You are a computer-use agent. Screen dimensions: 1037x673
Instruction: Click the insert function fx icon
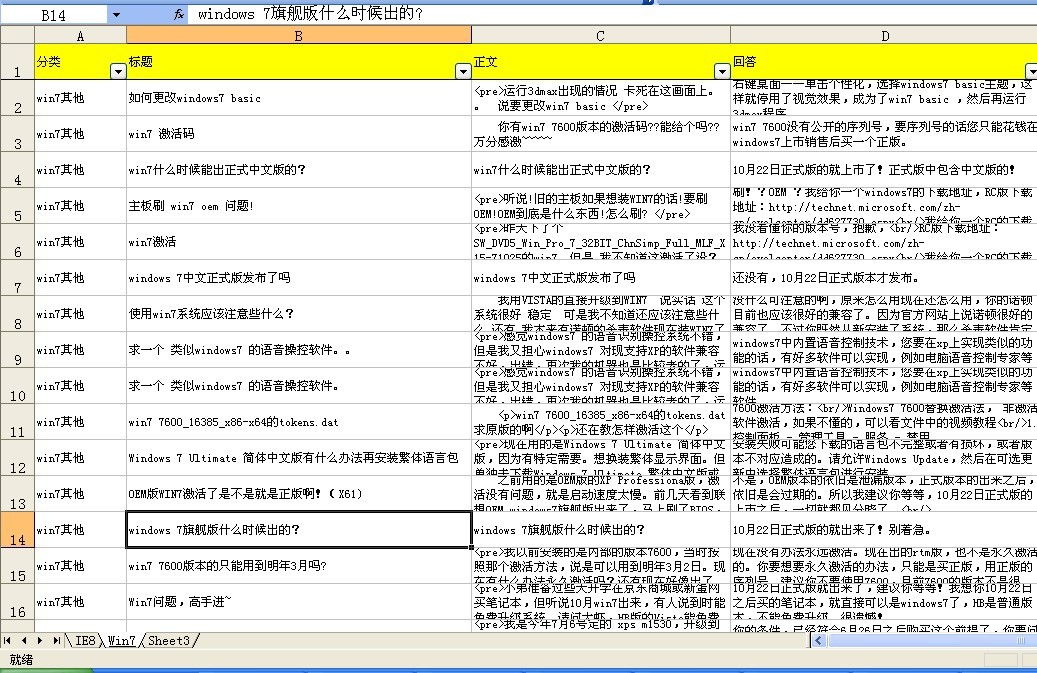[x=178, y=15]
